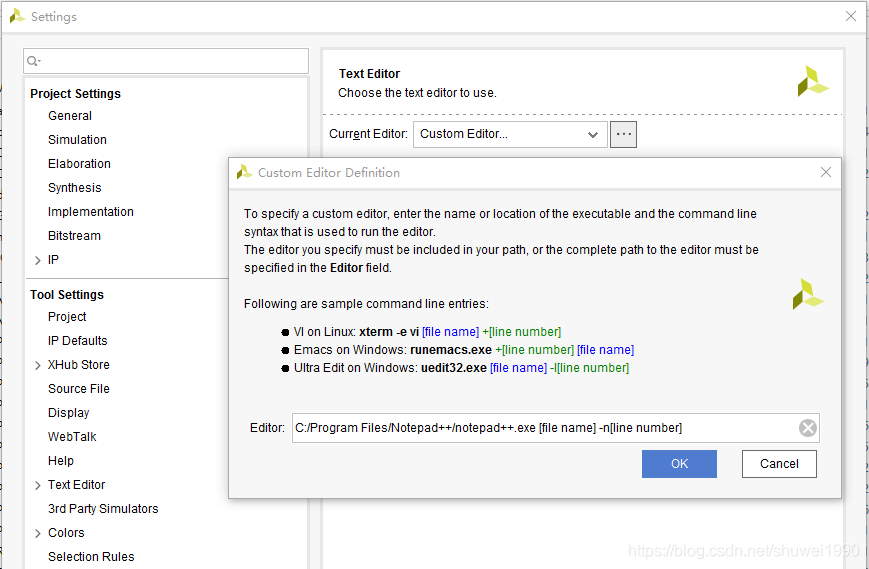Click the Cancel button
The height and width of the screenshot is (569, 869).
[779, 464]
